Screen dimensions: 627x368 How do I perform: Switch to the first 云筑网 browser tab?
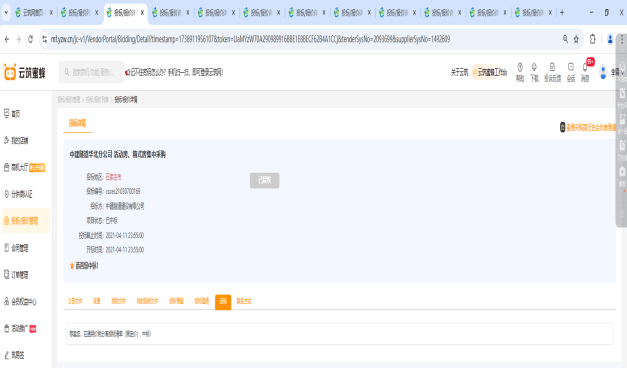point(34,13)
